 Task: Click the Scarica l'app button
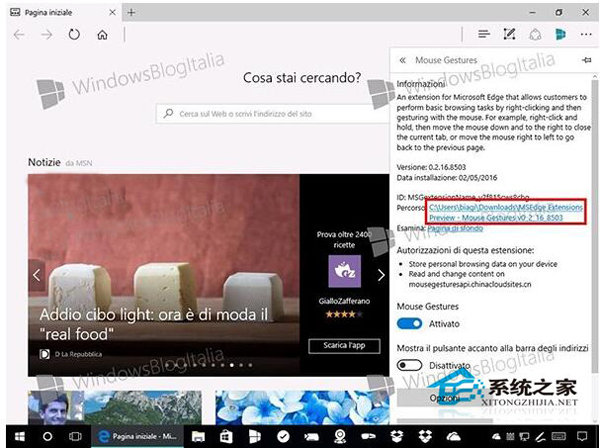pos(344,345)
